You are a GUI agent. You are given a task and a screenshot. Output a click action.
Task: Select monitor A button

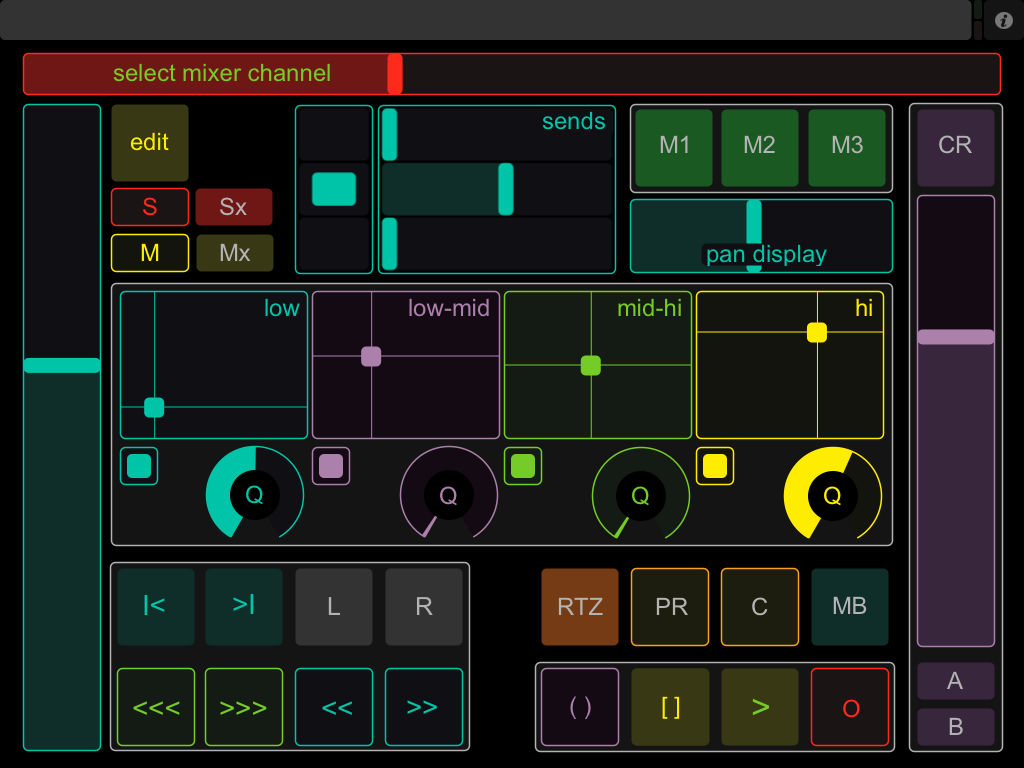point(955,680)
